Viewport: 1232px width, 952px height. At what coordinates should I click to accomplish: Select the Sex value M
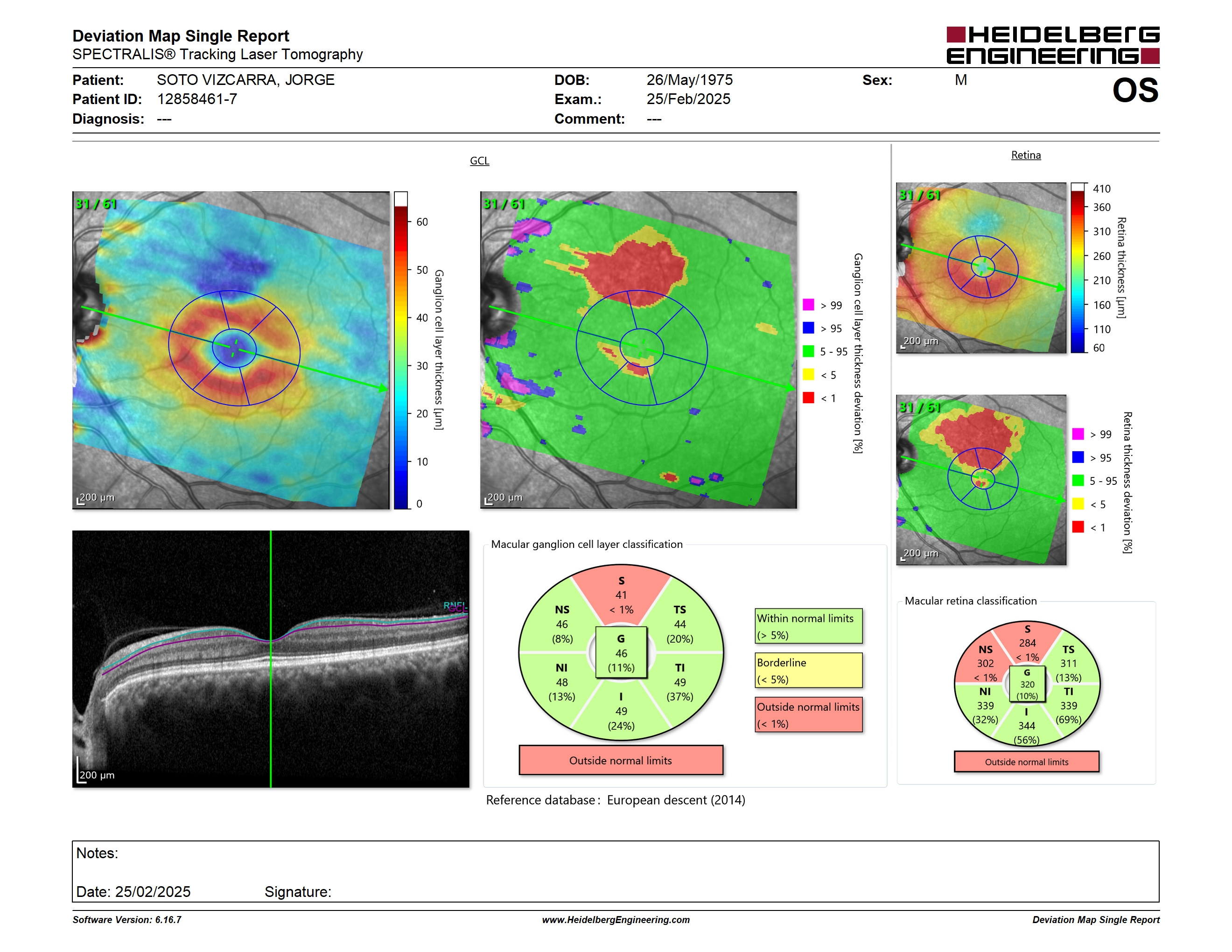point(961,80)
